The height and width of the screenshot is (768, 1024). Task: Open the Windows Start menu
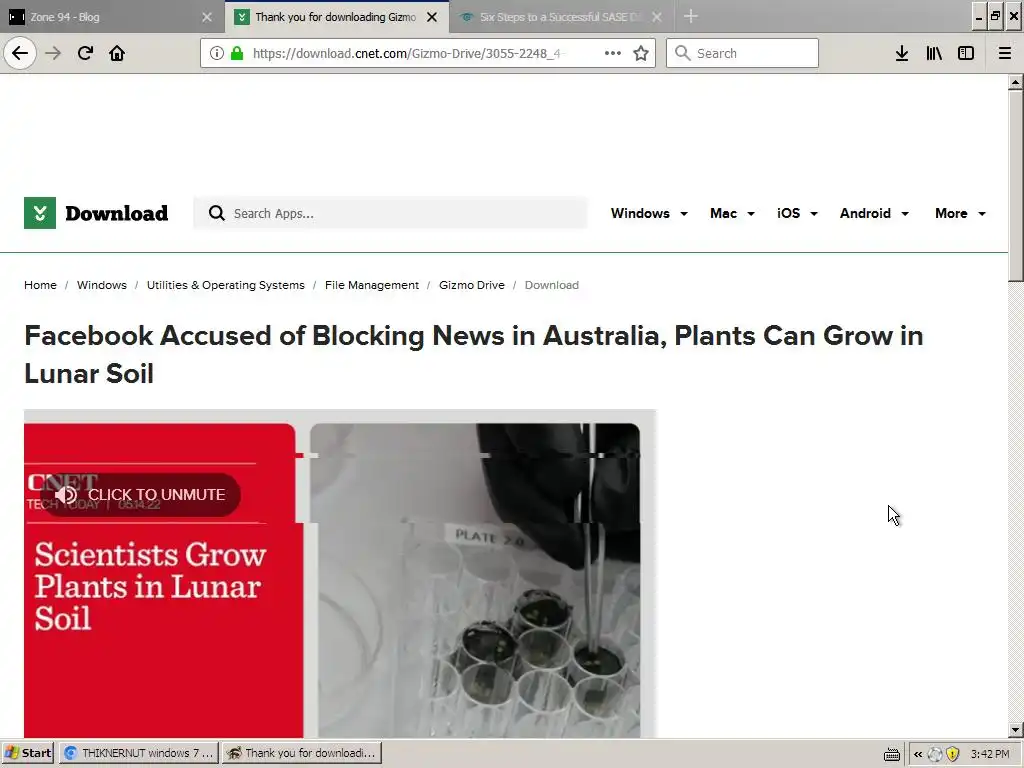pyautogui.click(x=28, y=753)
